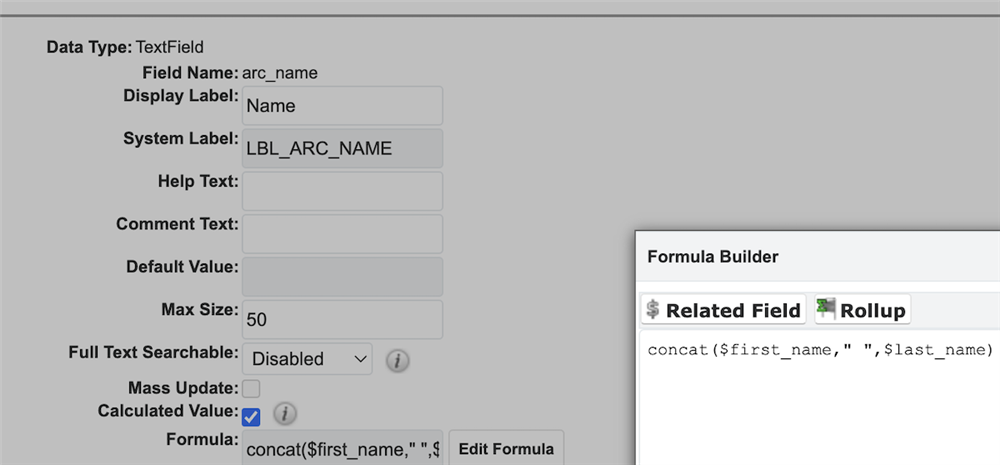Click the TextField data type value
The height and width of the screenshot is (465, 1000).
click(170, 46)
